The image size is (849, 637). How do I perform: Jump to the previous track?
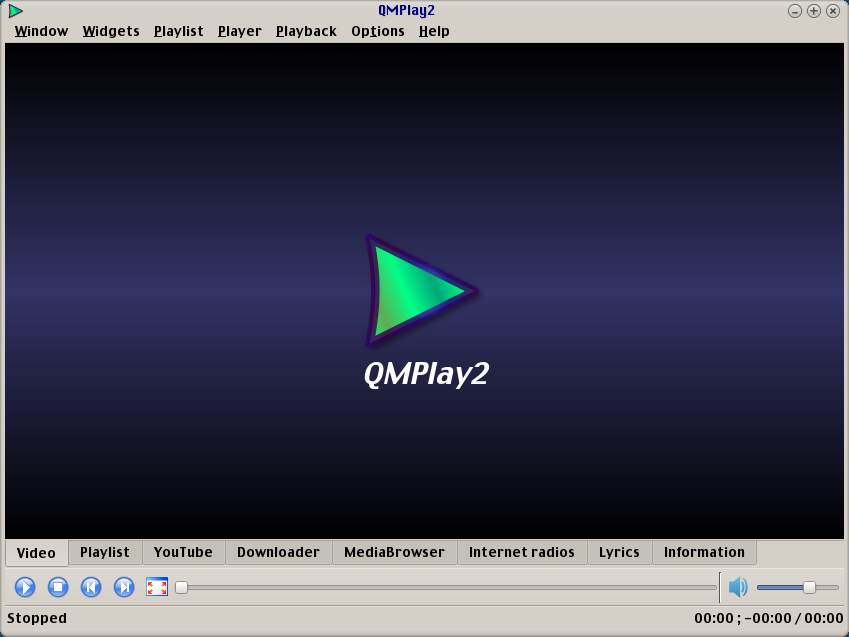[91, 587]
